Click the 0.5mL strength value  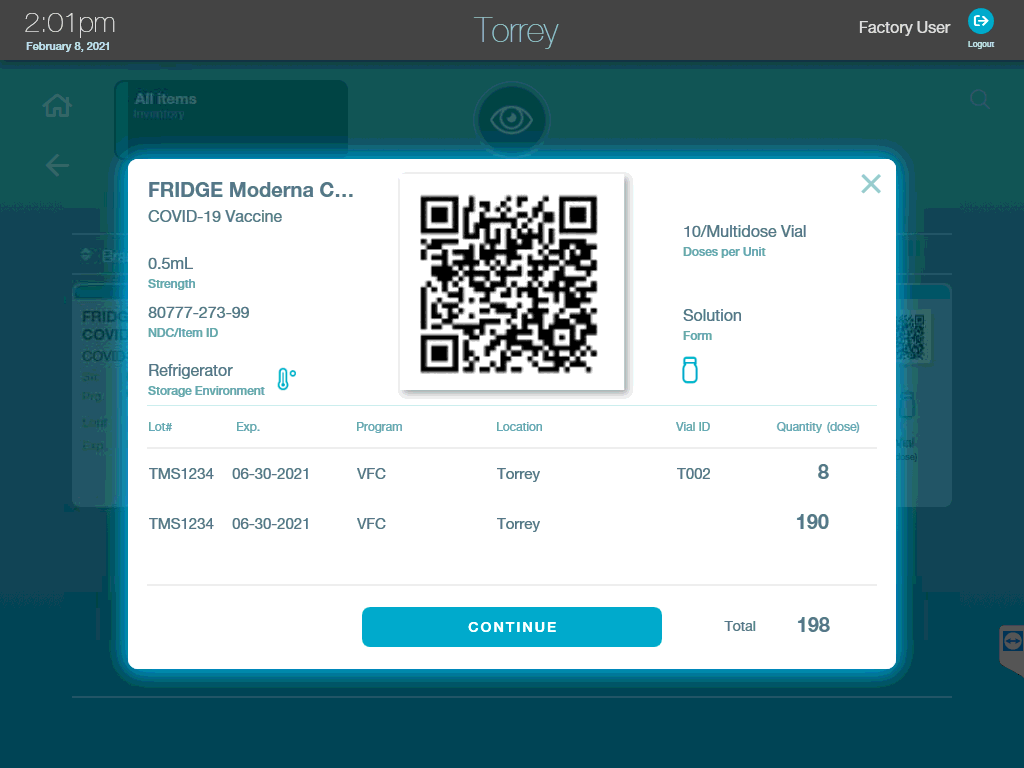tap(170, 263)
